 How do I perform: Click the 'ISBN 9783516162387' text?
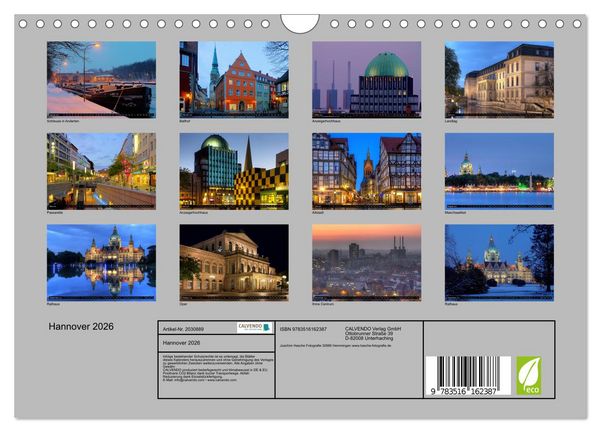303,329
